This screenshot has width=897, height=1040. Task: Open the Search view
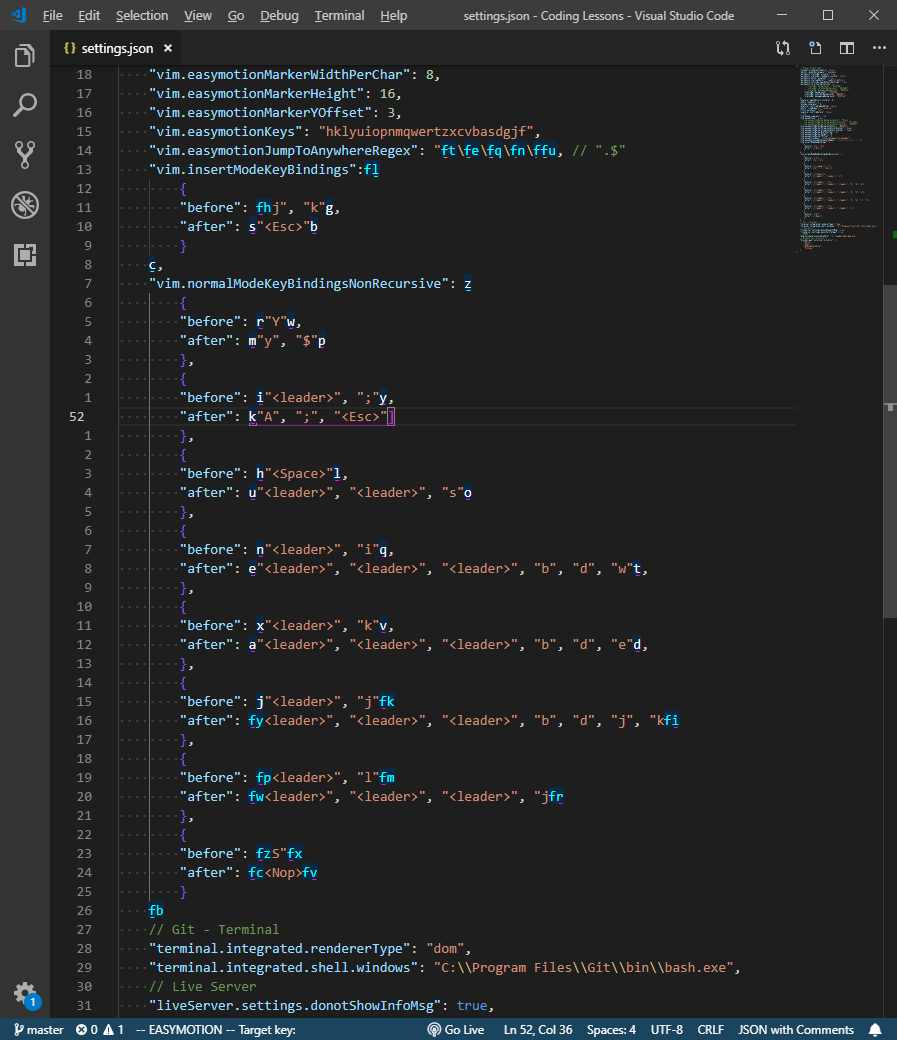tap(25, 105)
